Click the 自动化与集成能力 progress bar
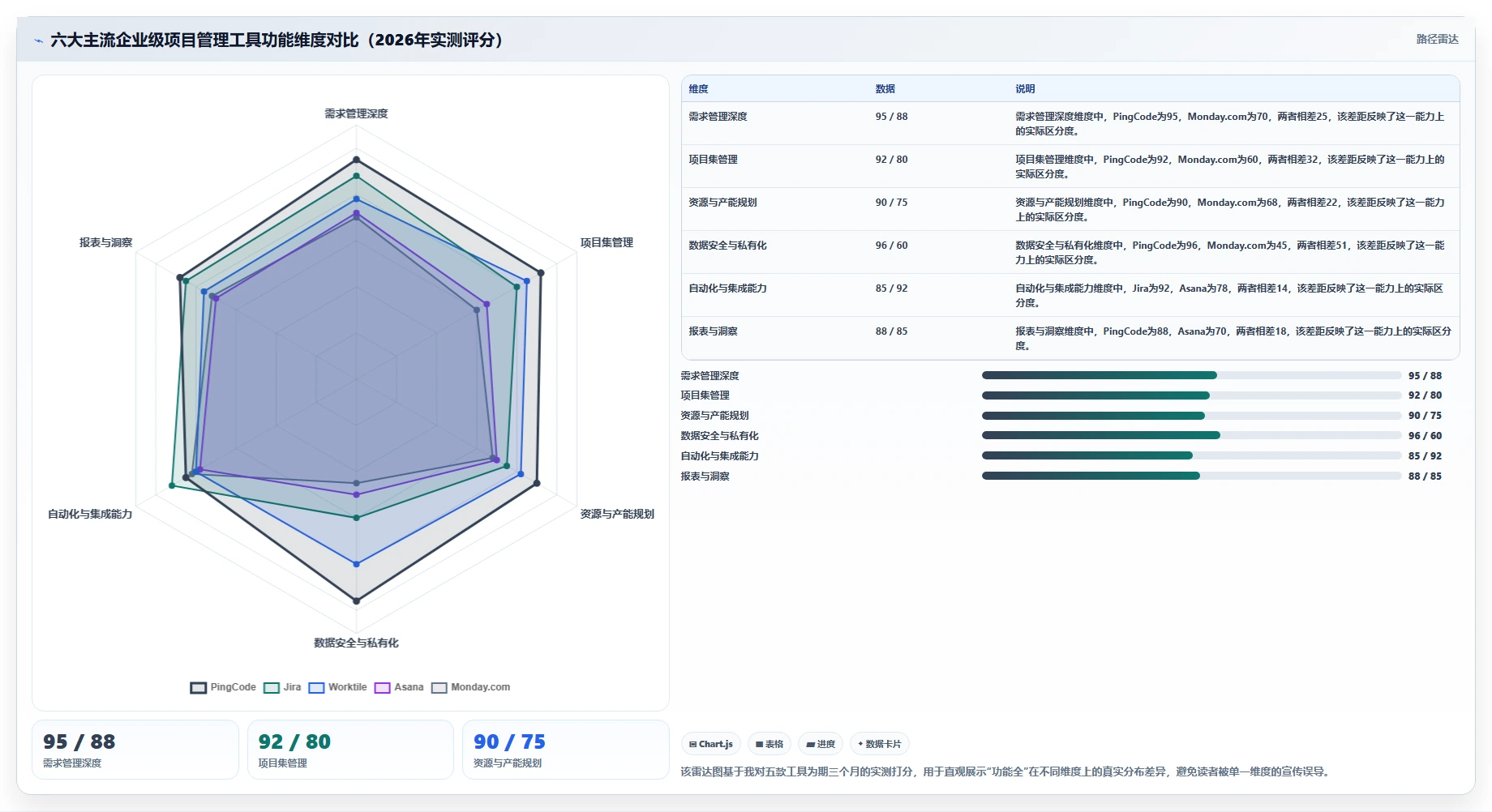 point(1191,455)
